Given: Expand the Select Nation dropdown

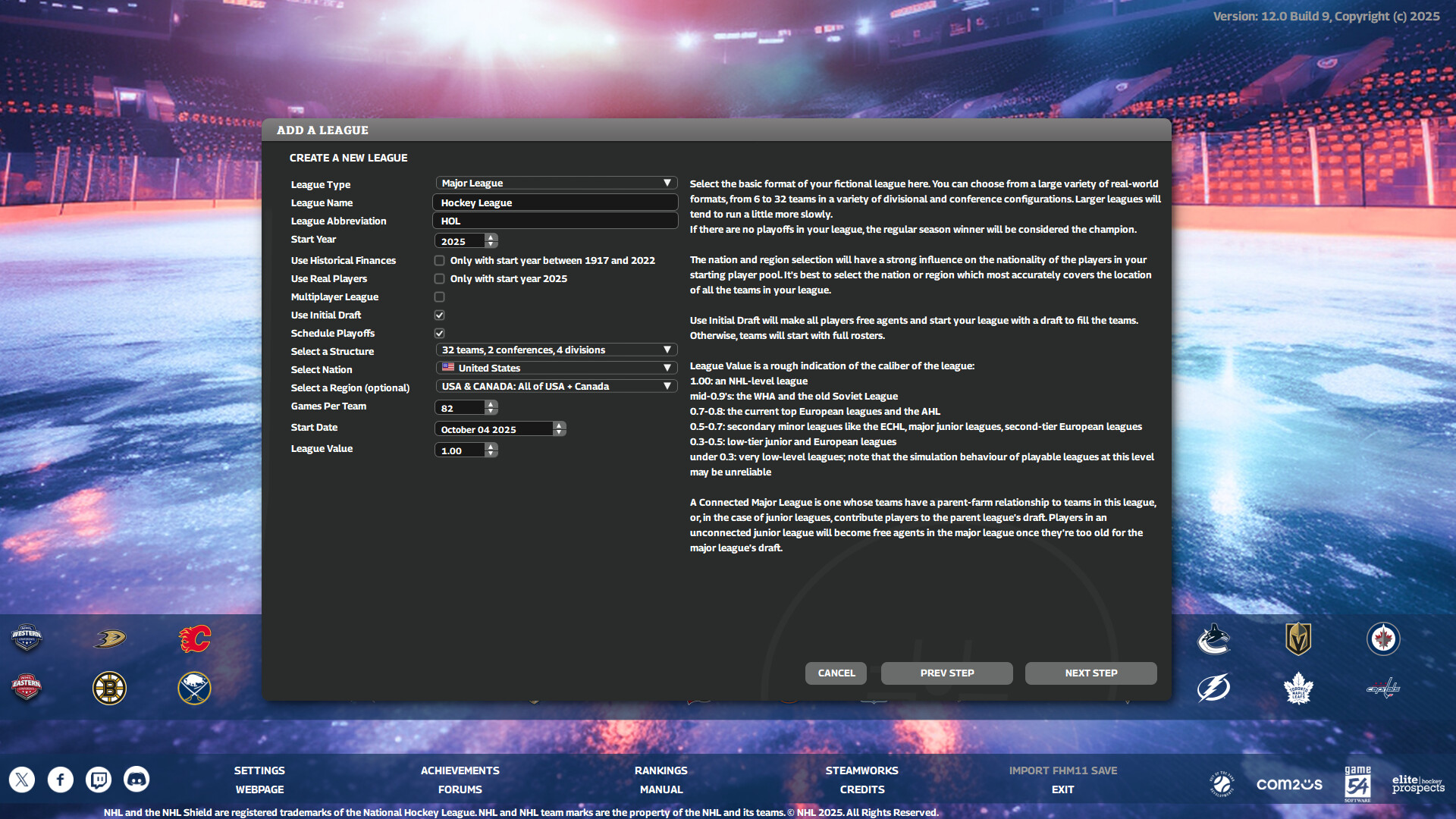Looking at the screenshot, I should 556,368.
